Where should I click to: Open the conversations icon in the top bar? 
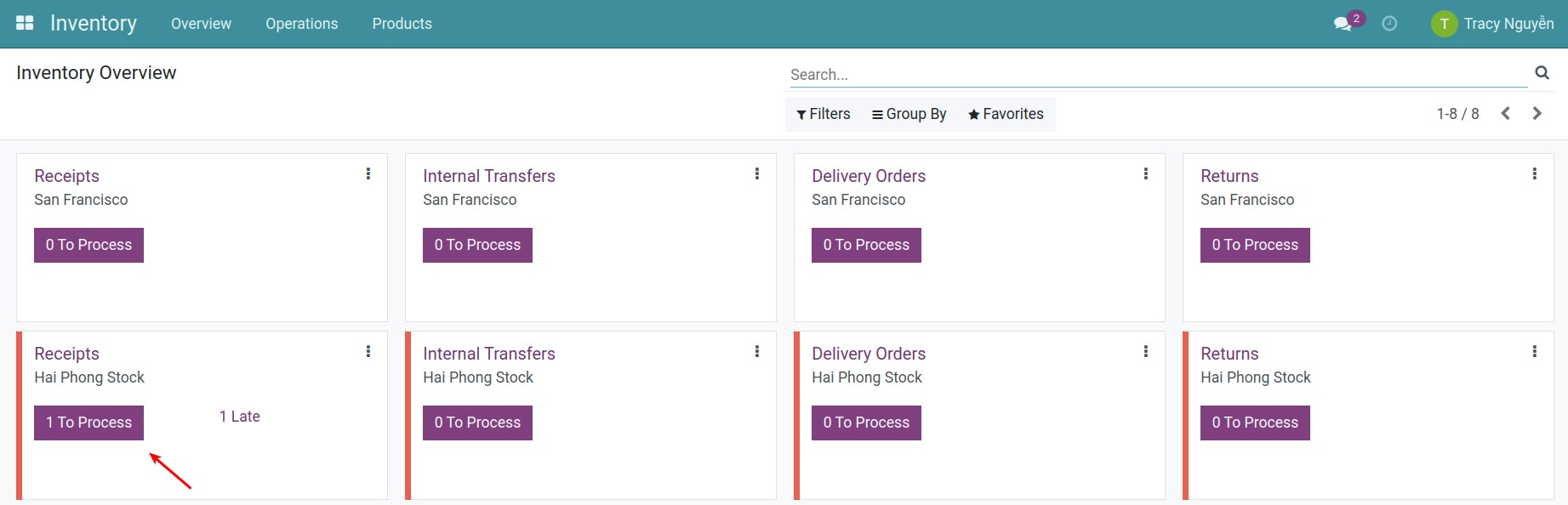pyautogui.click(x=1343, y=24)
